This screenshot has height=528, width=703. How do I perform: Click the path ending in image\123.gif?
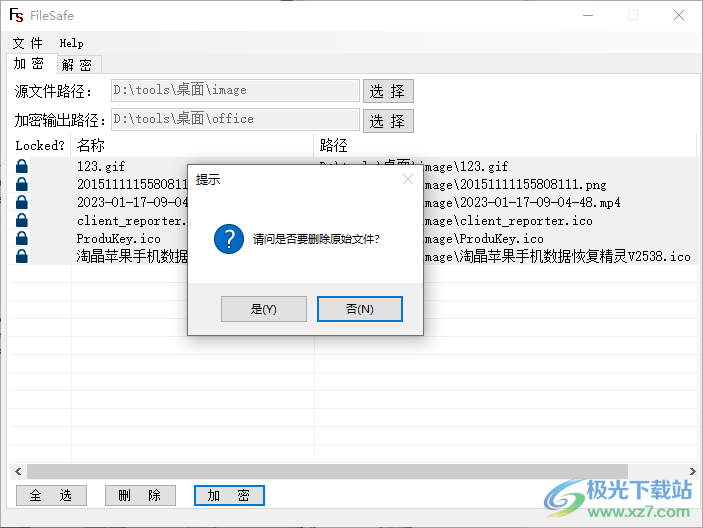(x=466, y=167)
